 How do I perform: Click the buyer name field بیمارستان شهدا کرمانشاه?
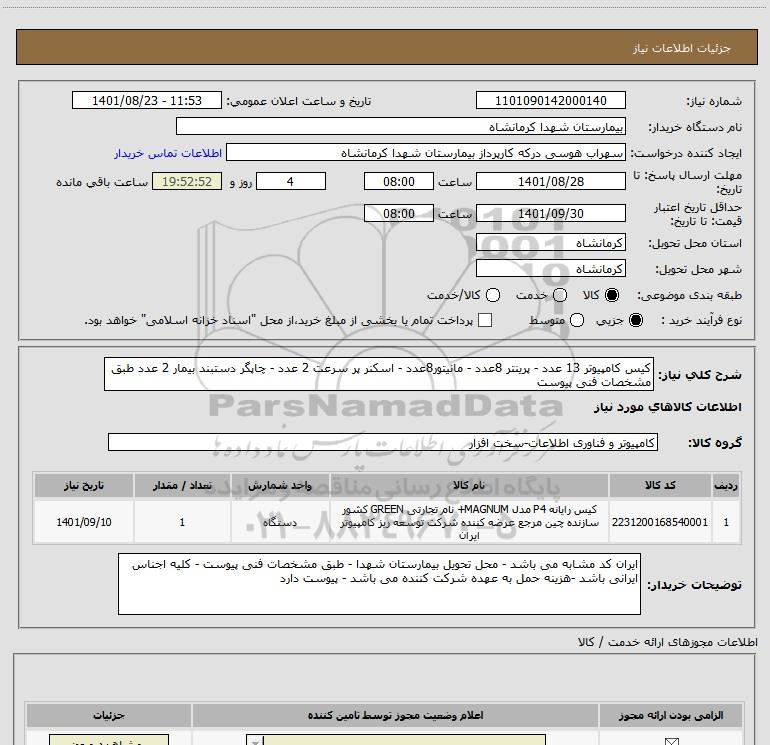(401, 127)
